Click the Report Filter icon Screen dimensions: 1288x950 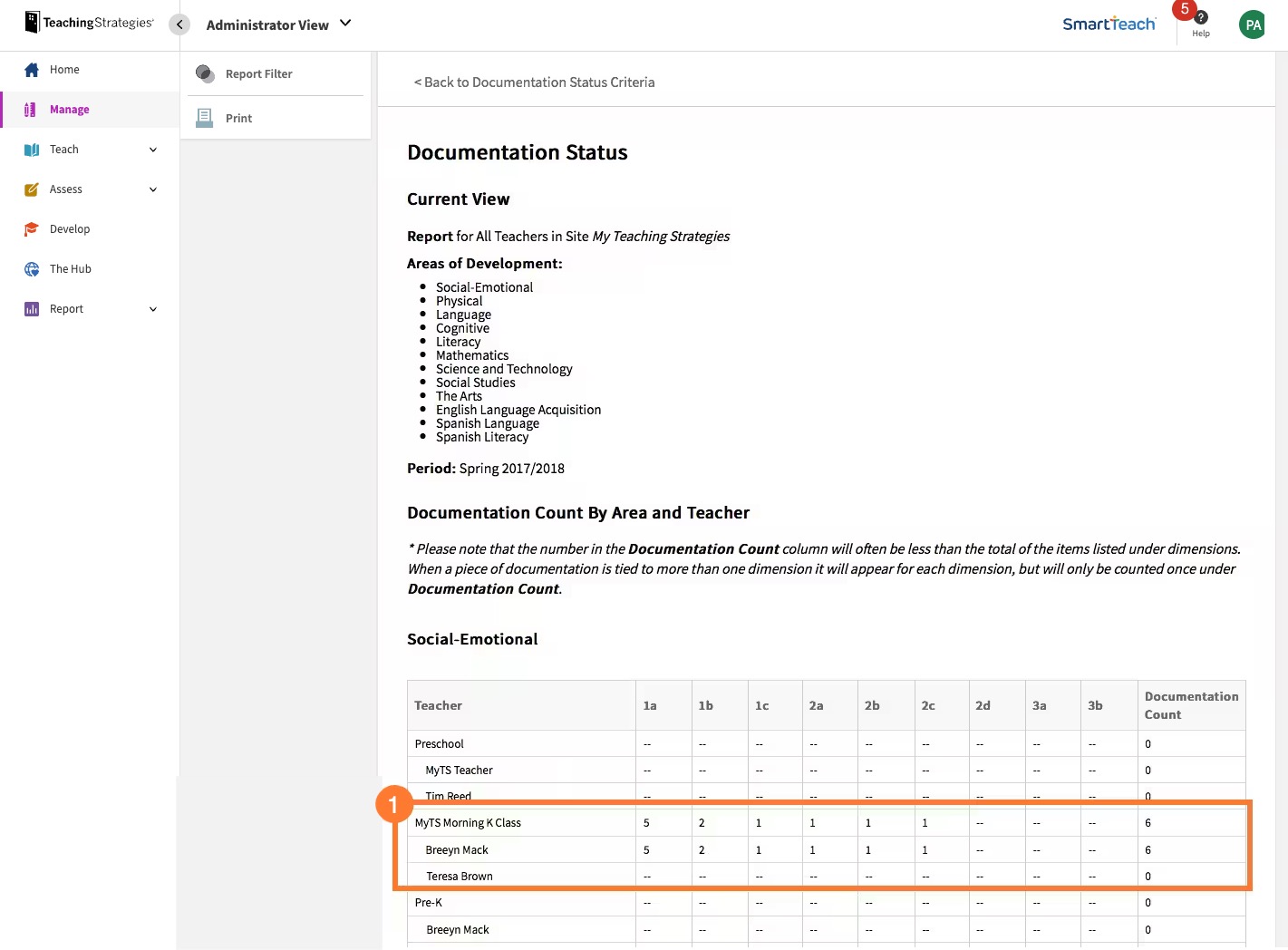click(x=204, y=73)
